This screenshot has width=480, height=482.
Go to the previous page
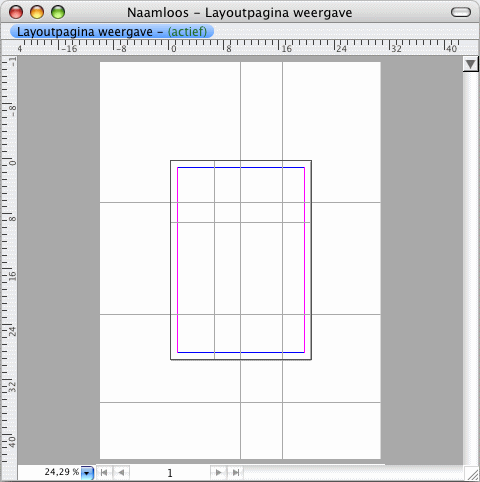click(121, 473)
